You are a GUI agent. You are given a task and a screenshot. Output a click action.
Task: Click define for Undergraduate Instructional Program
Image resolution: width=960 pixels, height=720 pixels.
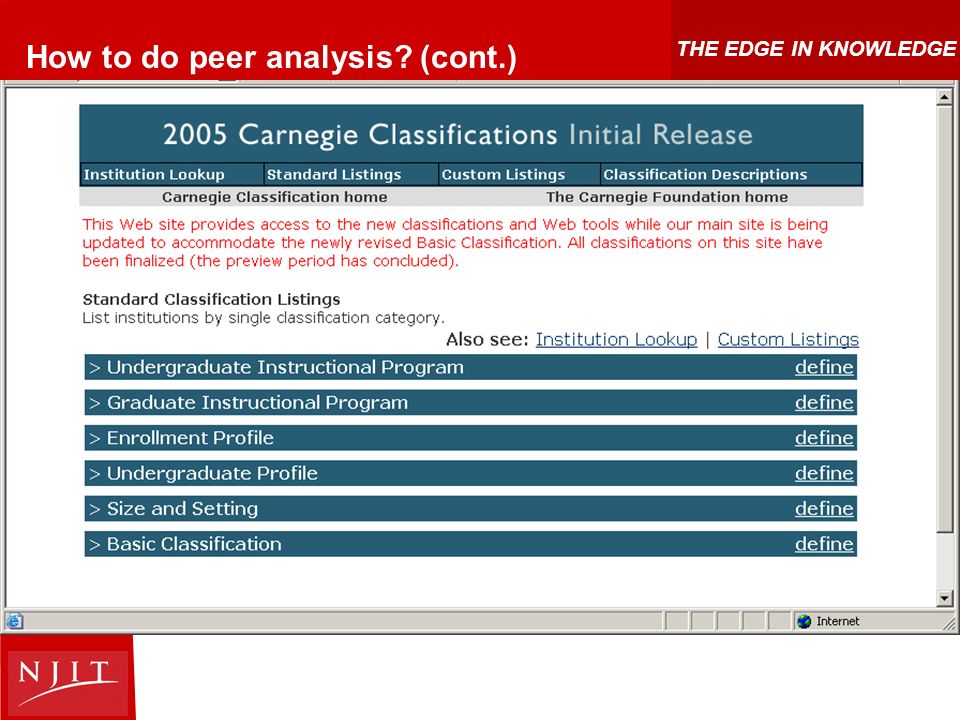click(824, 367)
